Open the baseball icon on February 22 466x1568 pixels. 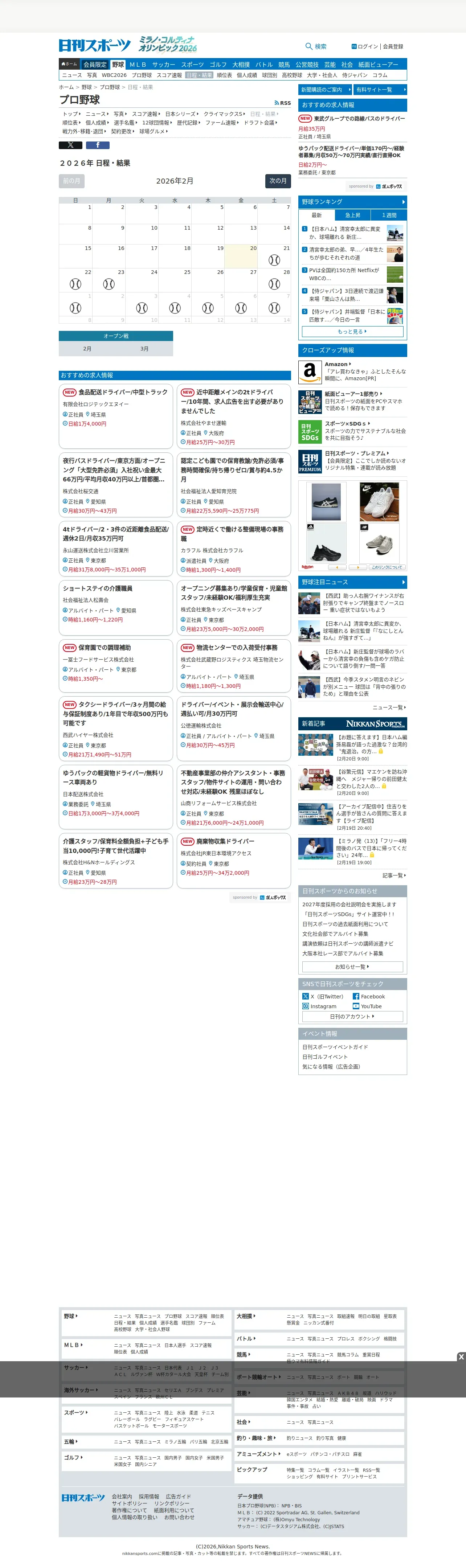click(x=75, y=284)
